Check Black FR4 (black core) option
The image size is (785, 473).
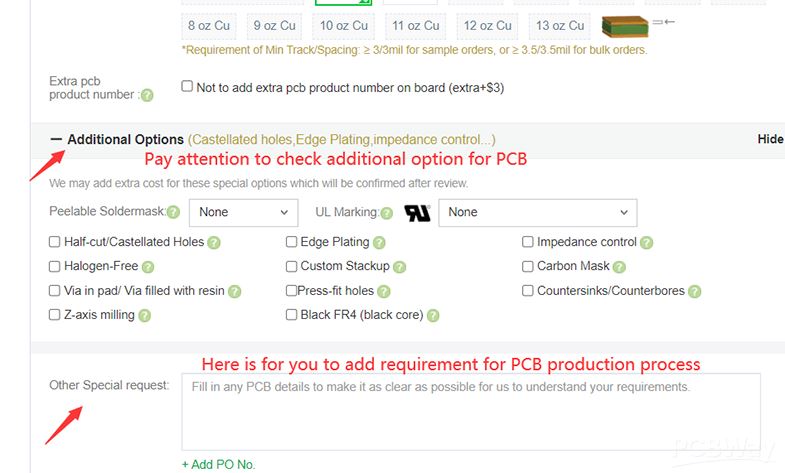(x=292, y=315)
